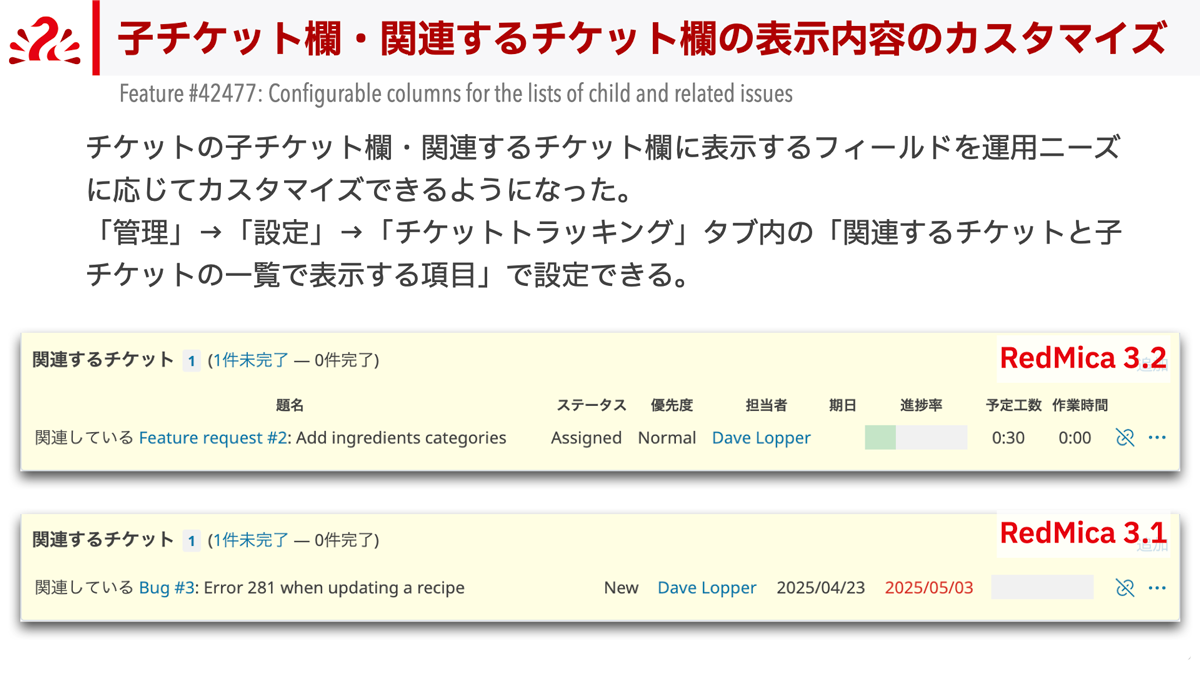
Task: Click Dave Lopper in the RedMica 3.1 row
Action: 707,588
